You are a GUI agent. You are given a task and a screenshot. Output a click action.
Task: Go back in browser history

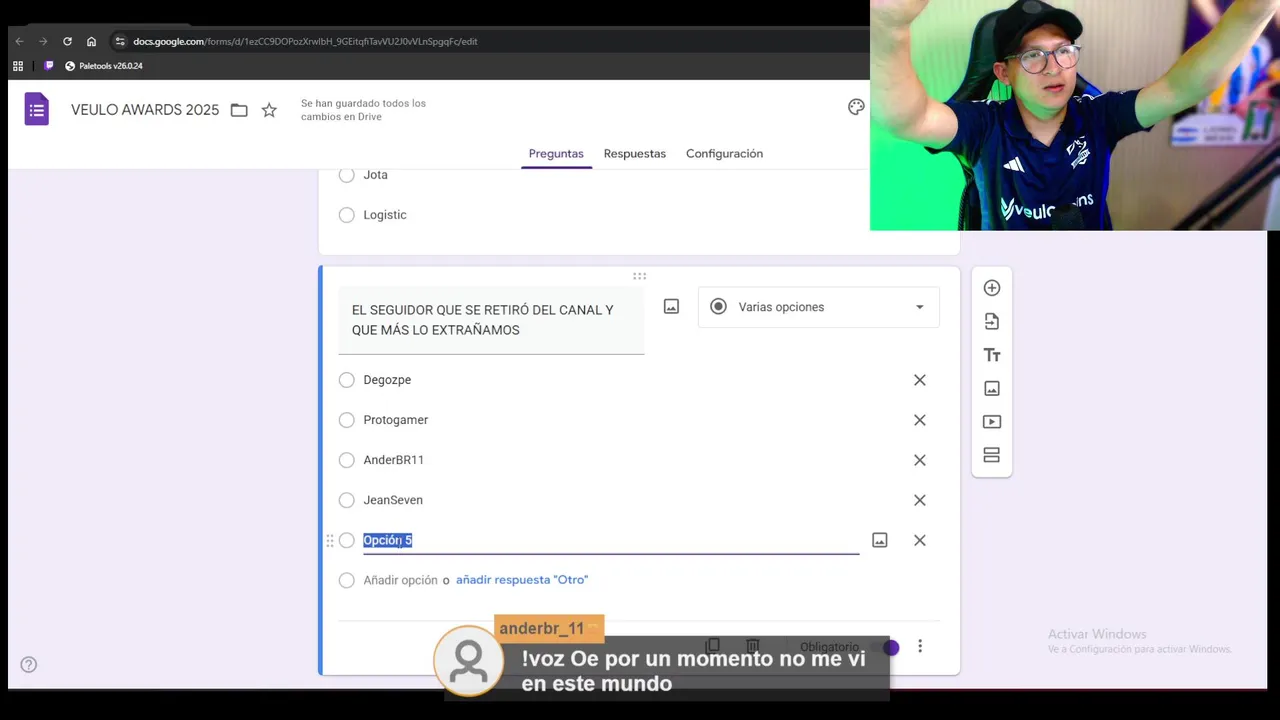(19, 41)
